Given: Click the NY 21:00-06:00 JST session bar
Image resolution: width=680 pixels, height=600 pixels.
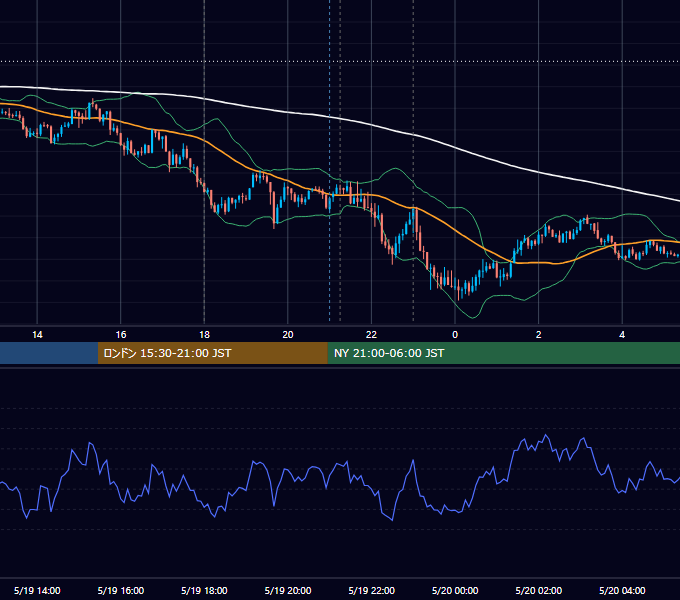Looking at the screenshot, I should click(x=503, y=353).
